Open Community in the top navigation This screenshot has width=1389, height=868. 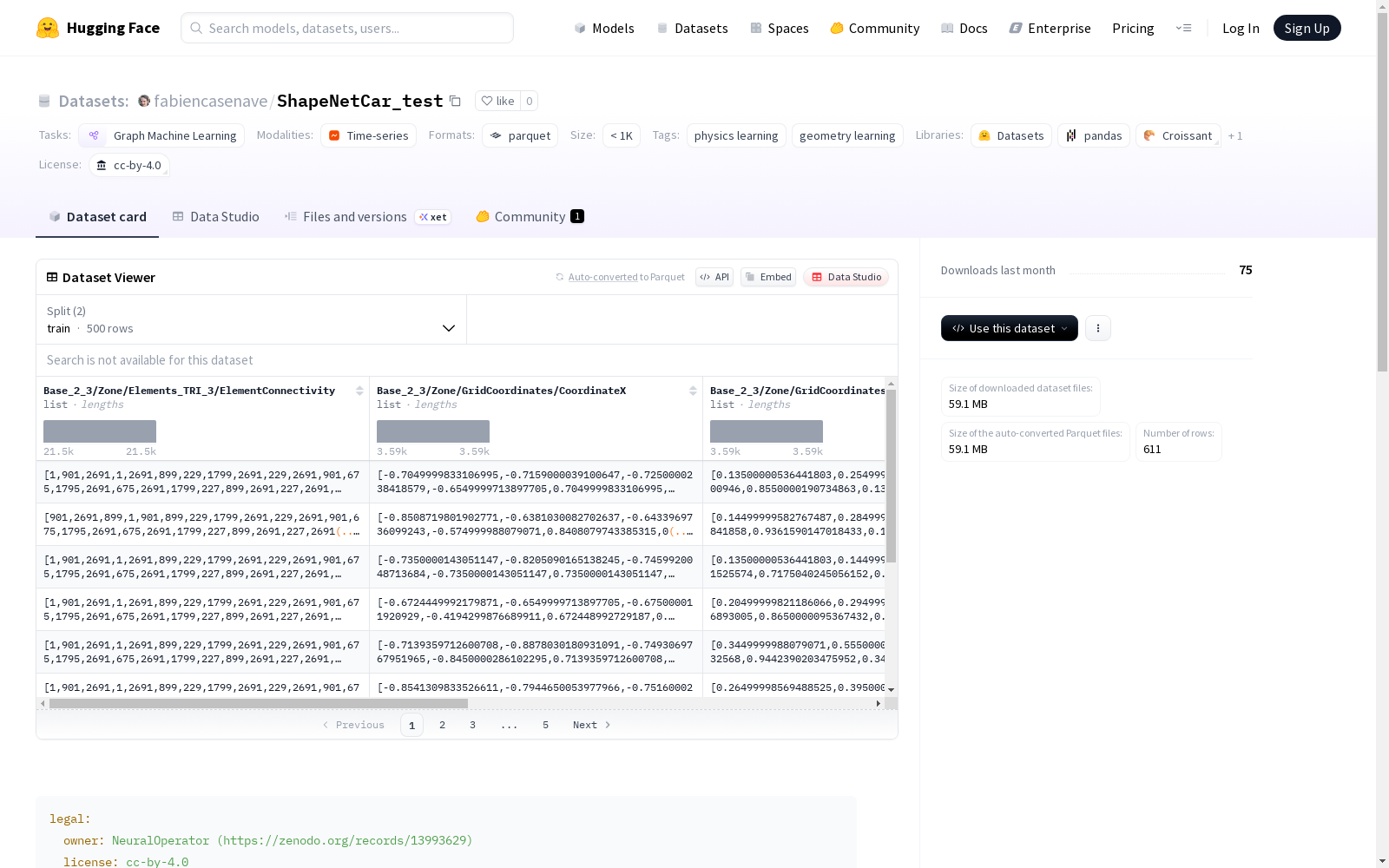point(874,28)
